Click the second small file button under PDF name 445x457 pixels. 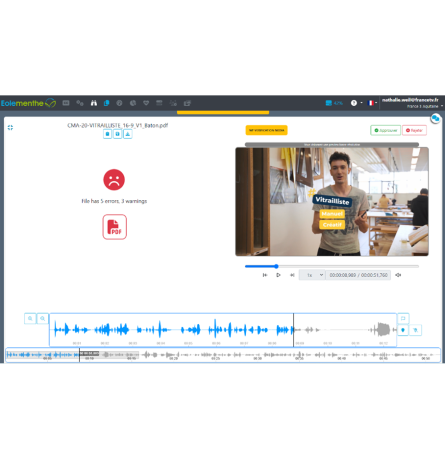click(x=117, y=134)
